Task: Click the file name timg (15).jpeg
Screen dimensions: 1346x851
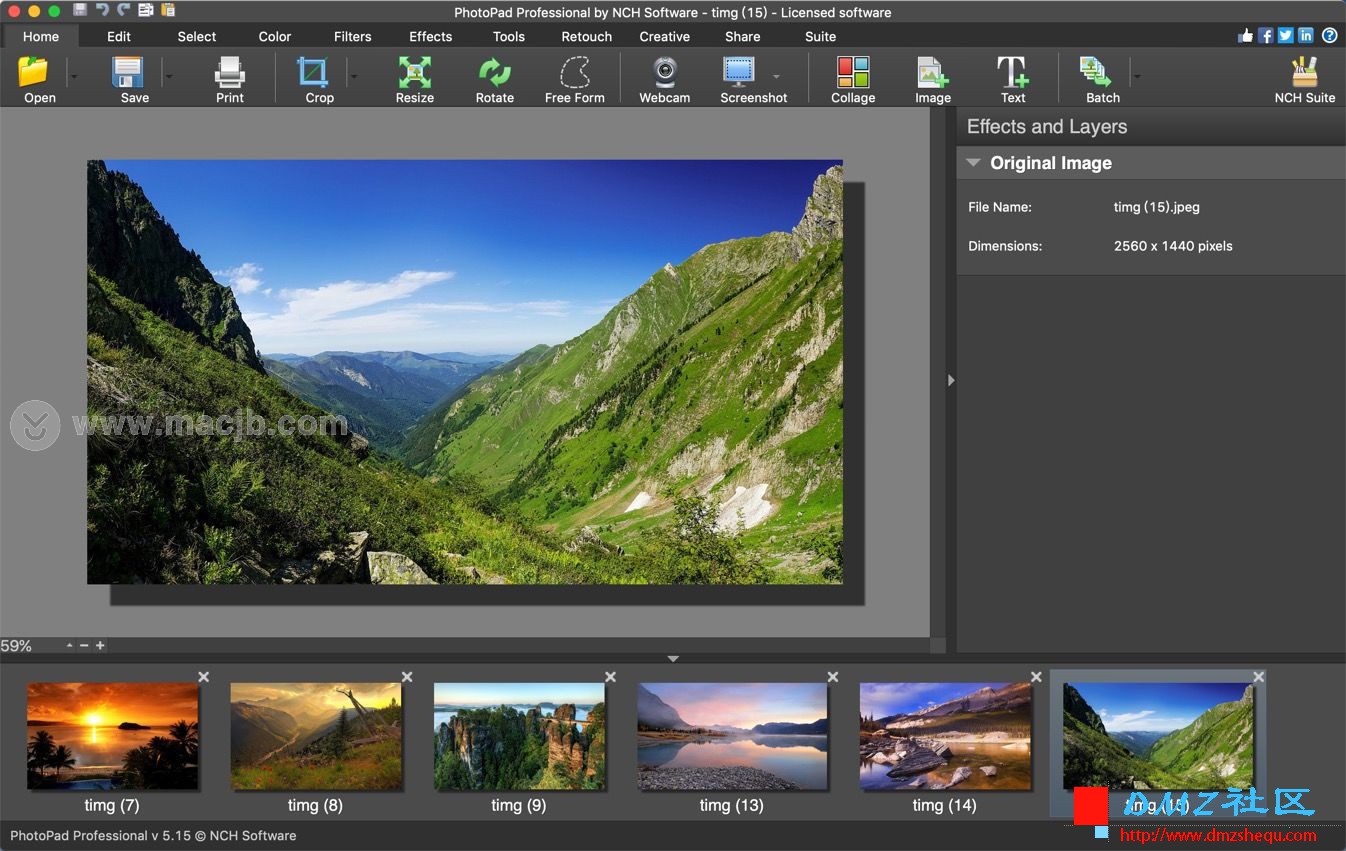Action: tap(1156, 207)
